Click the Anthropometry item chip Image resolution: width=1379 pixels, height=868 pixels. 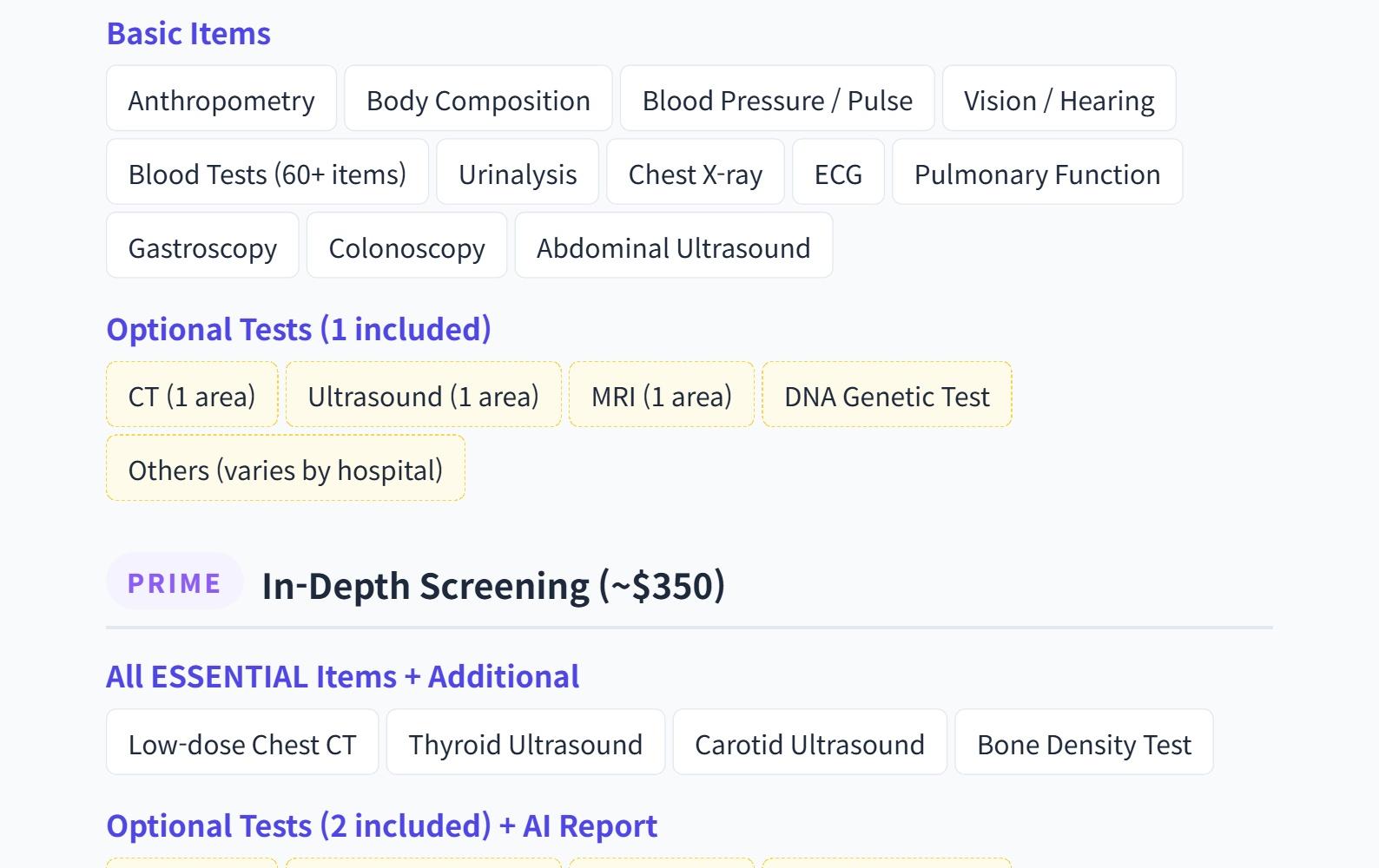[x=221, y=99]
